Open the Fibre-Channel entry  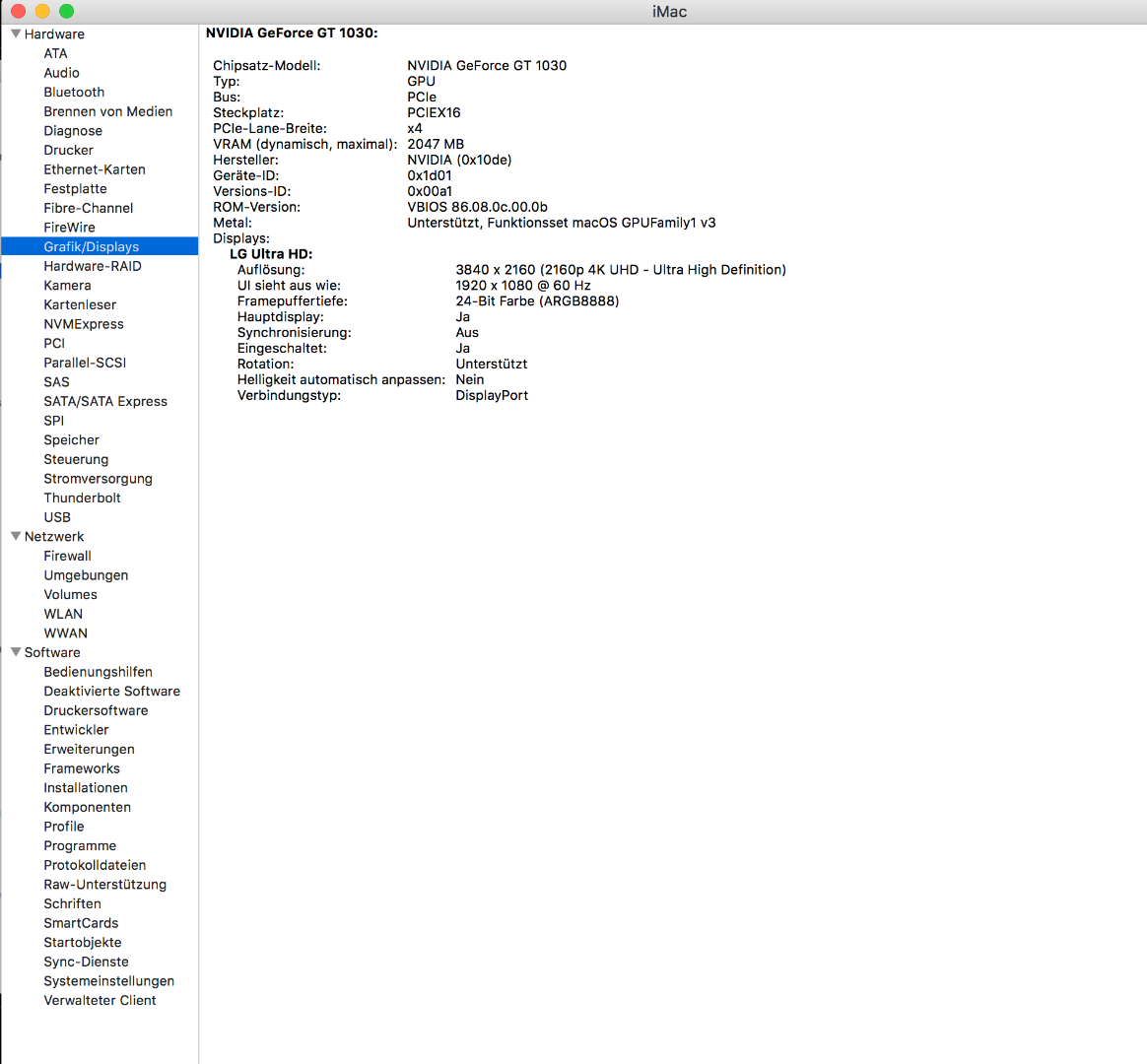pos(89,208)
